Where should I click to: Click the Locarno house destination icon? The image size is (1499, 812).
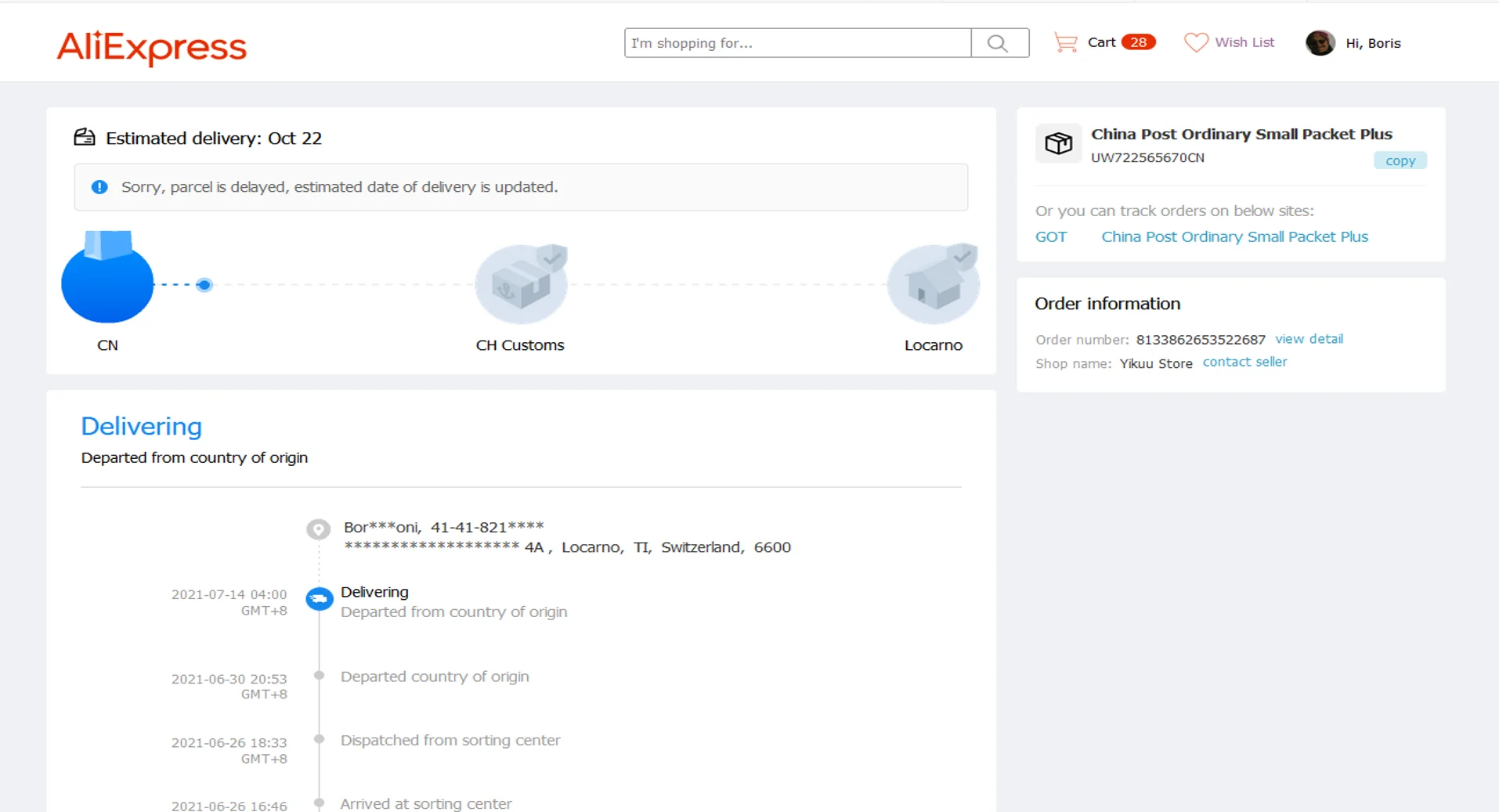point(933,283)
